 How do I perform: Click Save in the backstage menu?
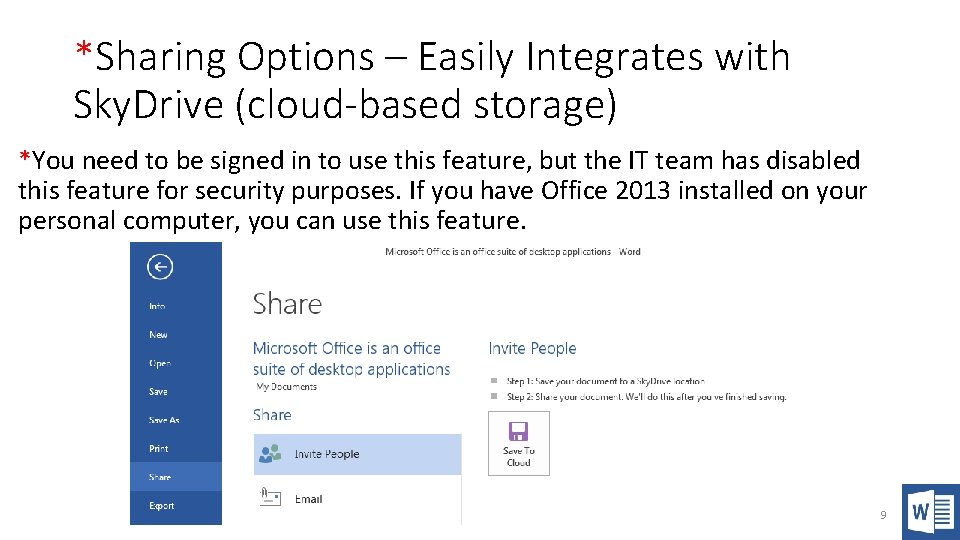tap(158, 392)
